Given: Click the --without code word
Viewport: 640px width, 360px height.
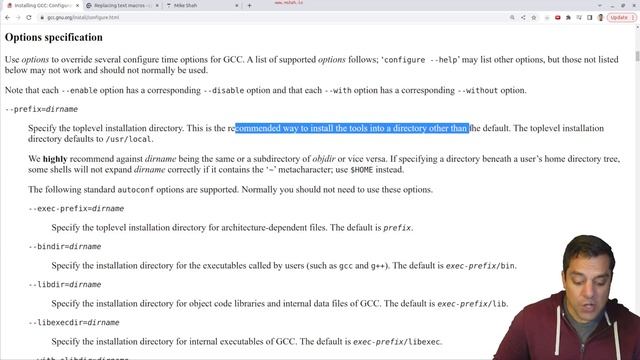Looking at the screenshot, I should point(478,91).
